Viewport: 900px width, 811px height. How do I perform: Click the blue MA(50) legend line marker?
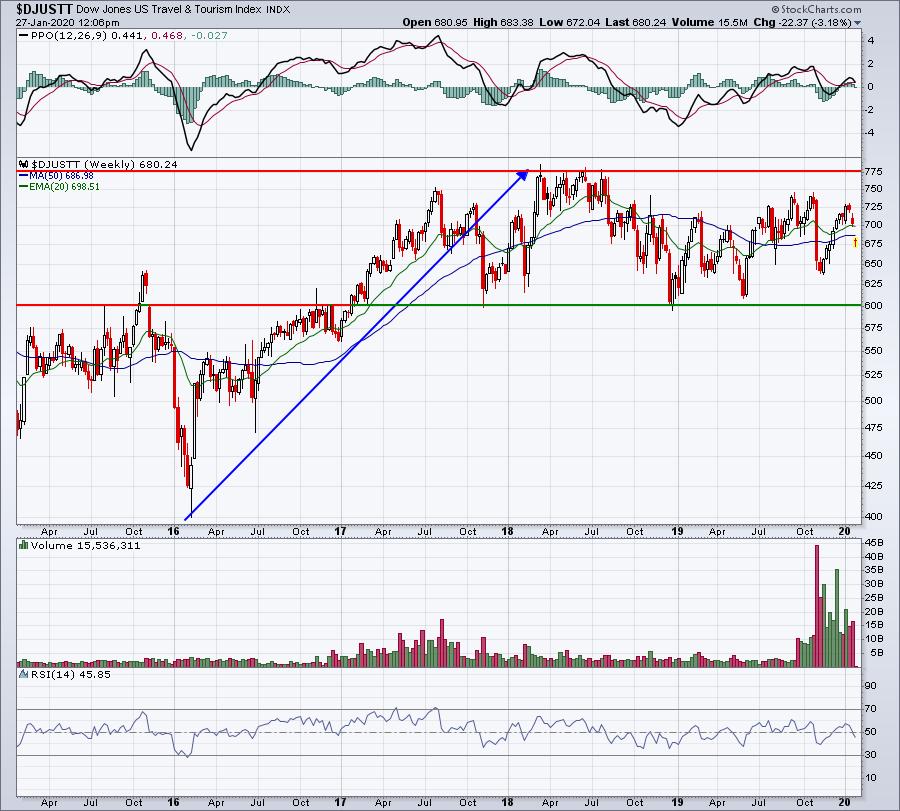(x=24, y=176)
